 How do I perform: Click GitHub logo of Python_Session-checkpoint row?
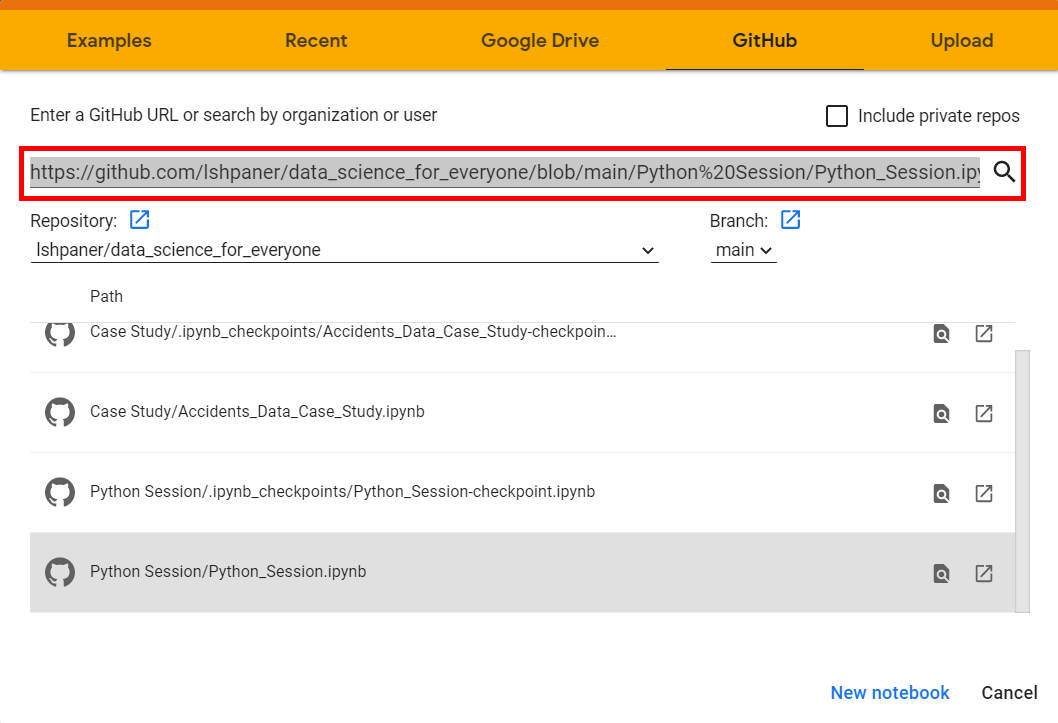point(60,492)
